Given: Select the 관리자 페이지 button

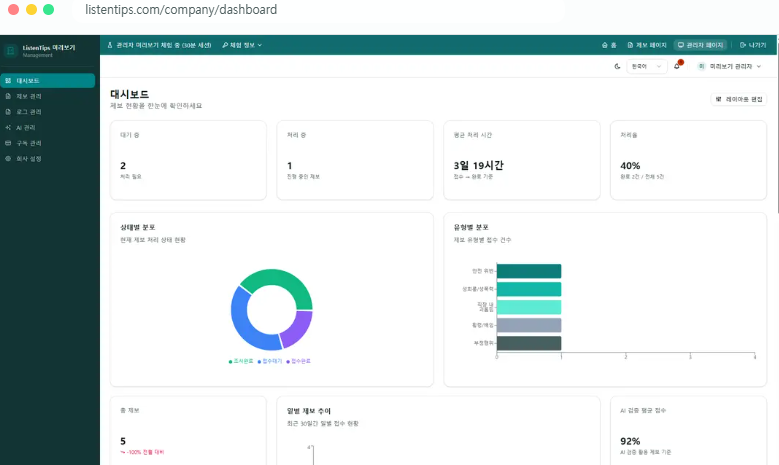Looking at the screenshot, I should [x=701, y=45].
